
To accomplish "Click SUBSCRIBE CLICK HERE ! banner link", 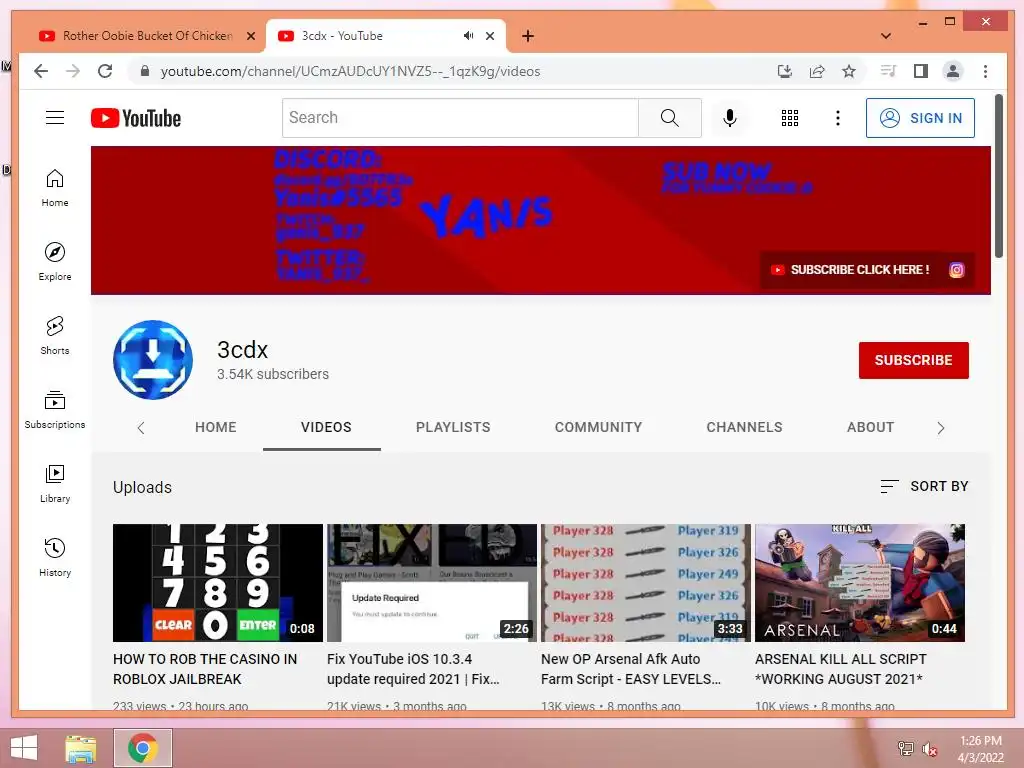I will point(851,270).
